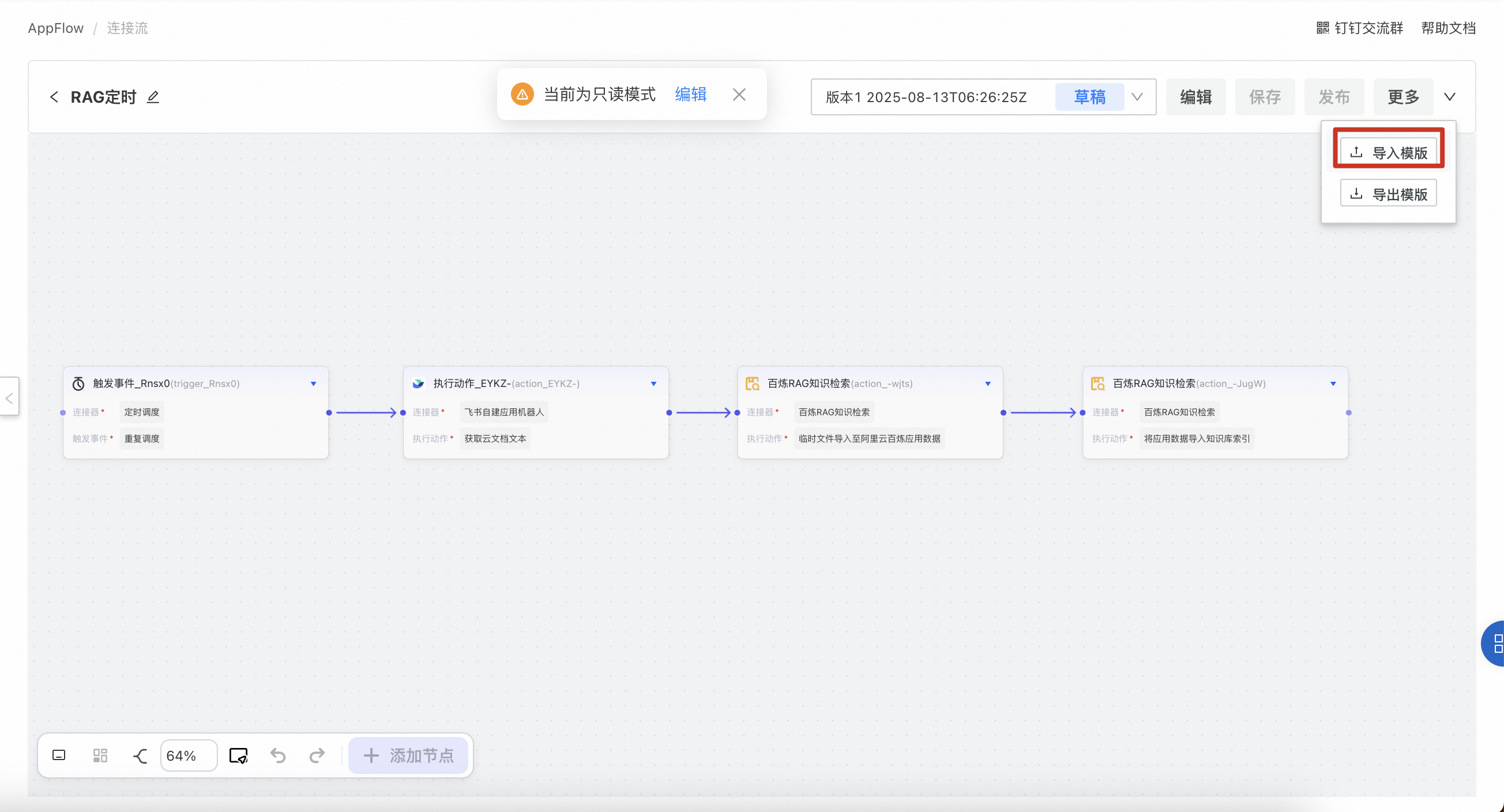The height and width of the screenshot is (812, 1504).
Task: Open the 帮助文档 link
Action: click(x=1448, y=28)
